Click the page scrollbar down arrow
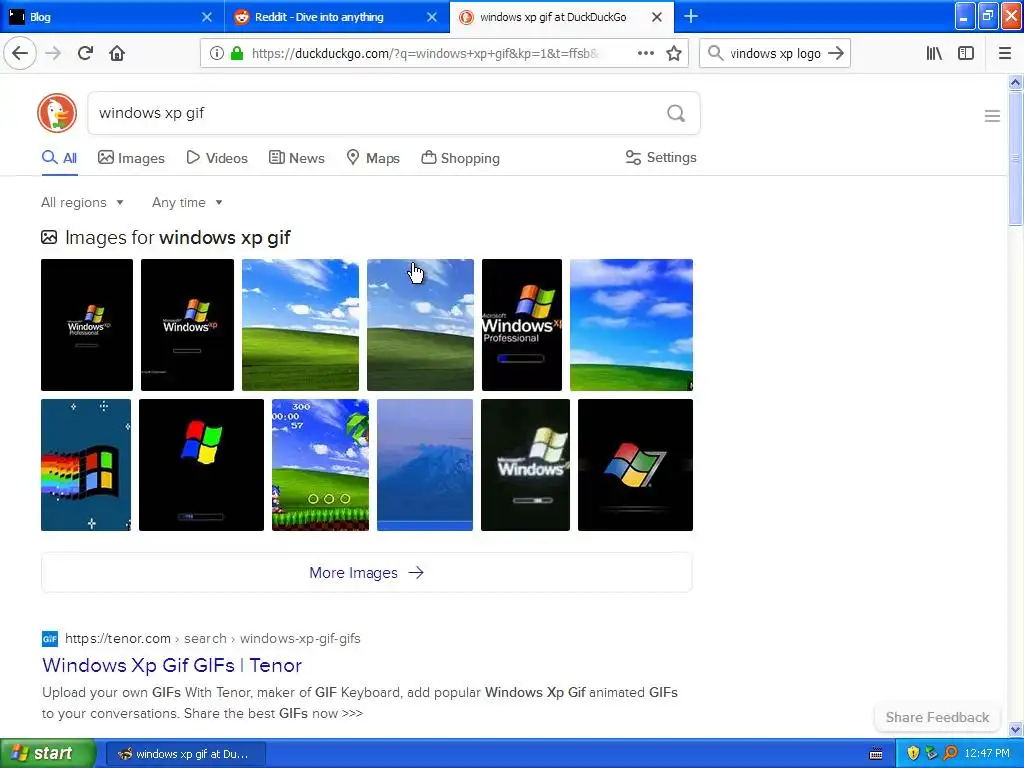Image resolution: width=1024 pixels, height=768 pixels. [1015, 729]
